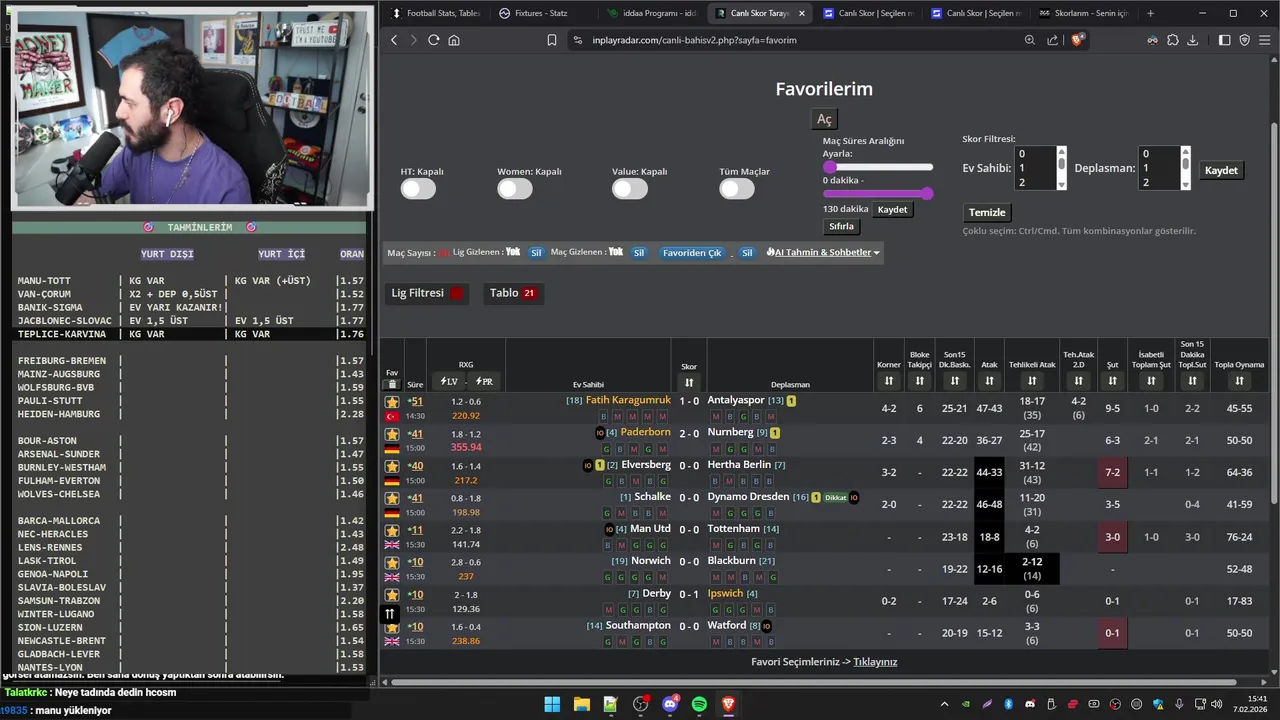This screenshot has width=1280, height=720.
Task: Bookmark this page with the bookmark icon
Action: (x=551, y=40)
